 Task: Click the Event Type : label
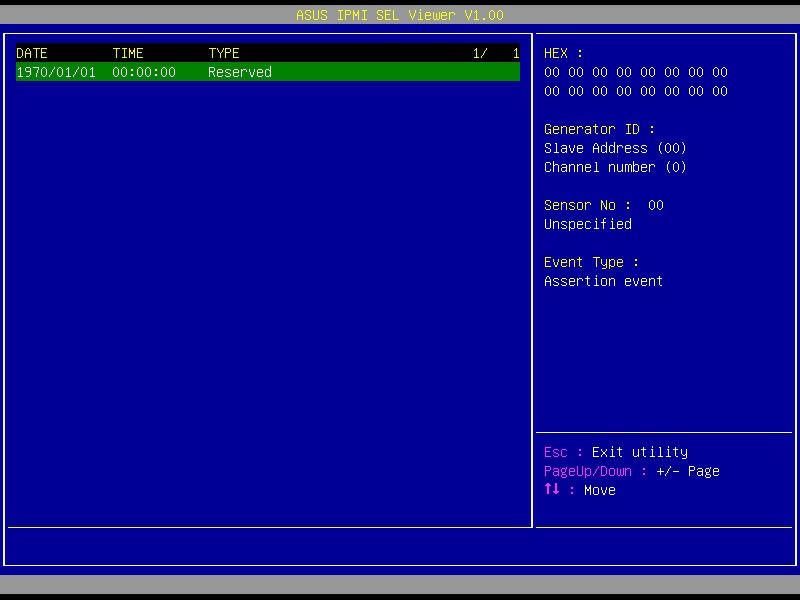591,262
